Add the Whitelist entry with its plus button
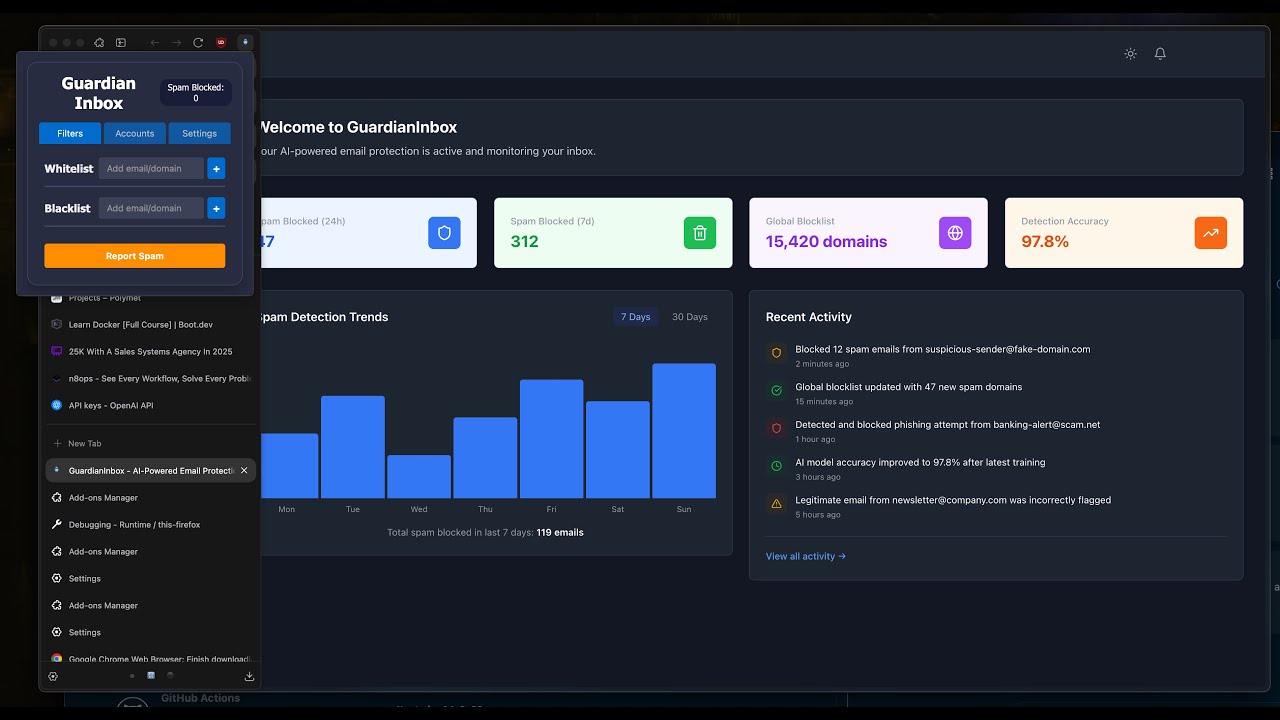This screenshot has height=720, width=1280. click(216, 168)
